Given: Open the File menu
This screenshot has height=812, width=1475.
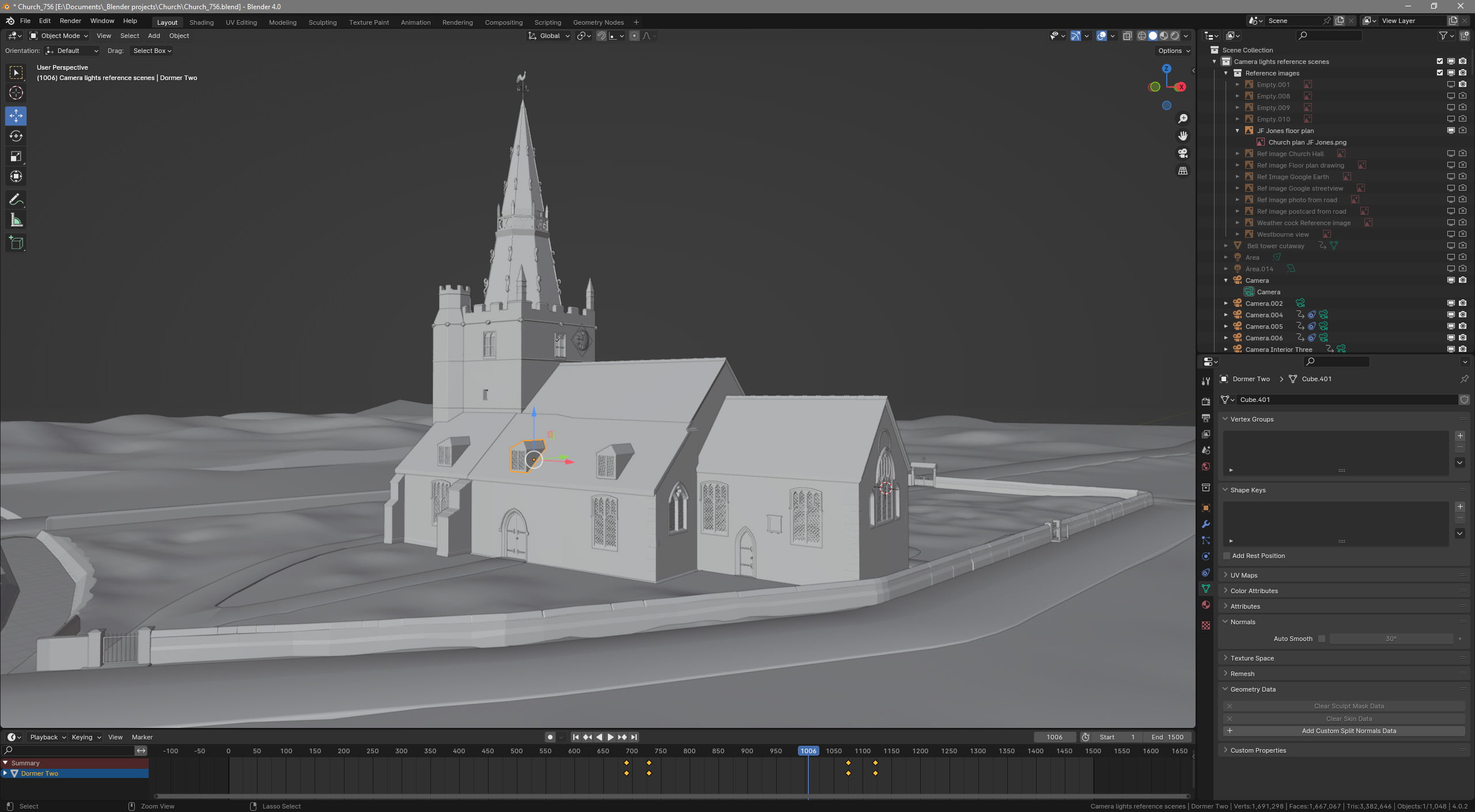Looking at the screenshot, I should [25, 21].
